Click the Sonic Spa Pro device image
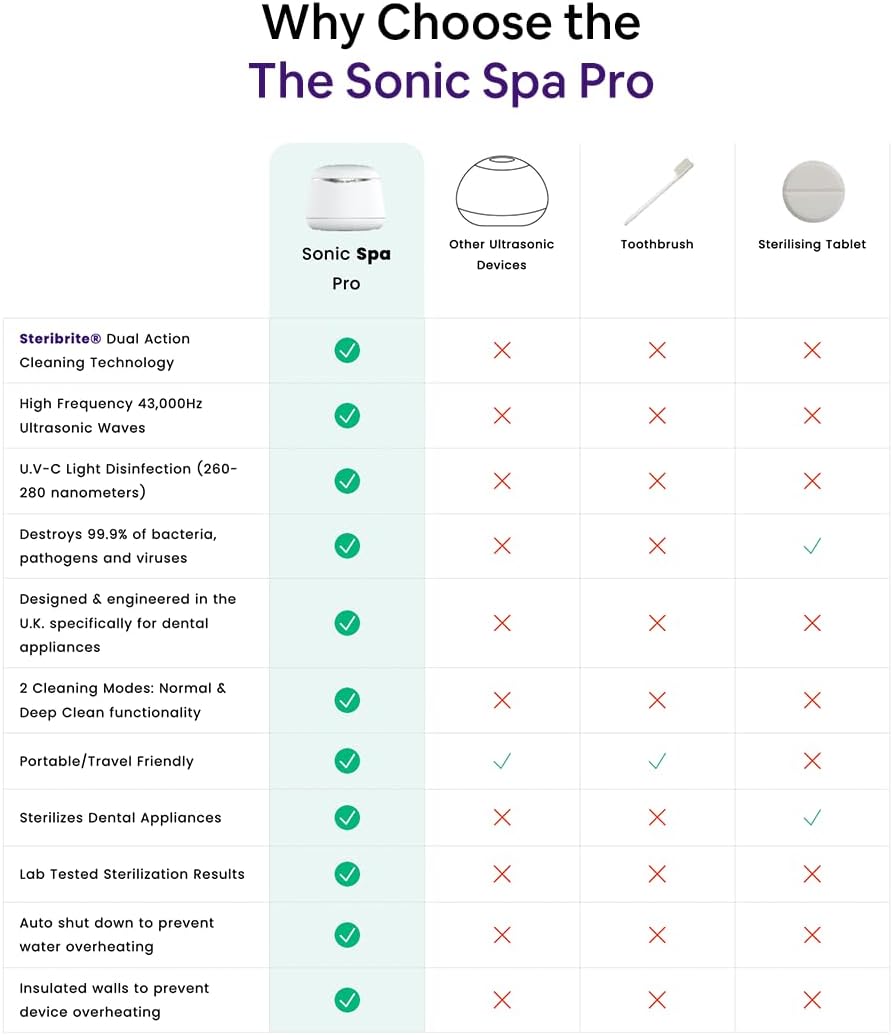 [346, 196]
